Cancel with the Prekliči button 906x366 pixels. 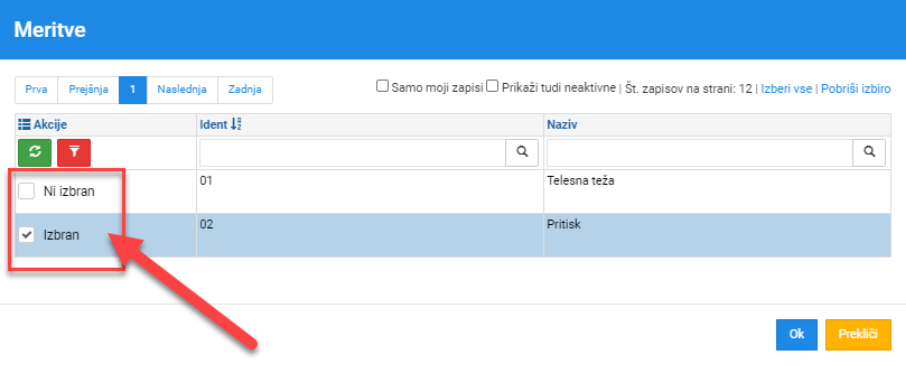858,335
